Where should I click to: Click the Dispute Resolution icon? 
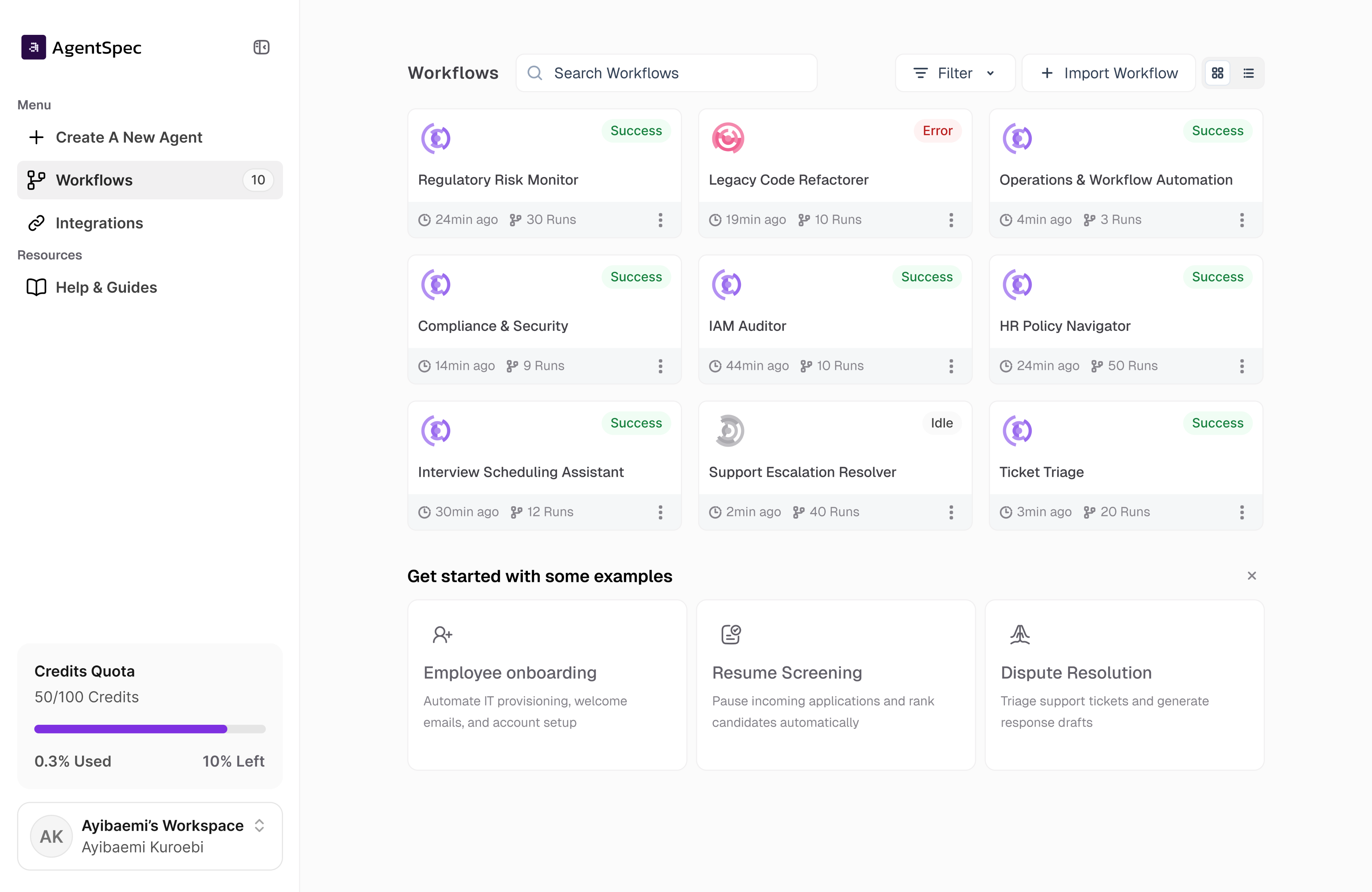[x=1020, y=634]
